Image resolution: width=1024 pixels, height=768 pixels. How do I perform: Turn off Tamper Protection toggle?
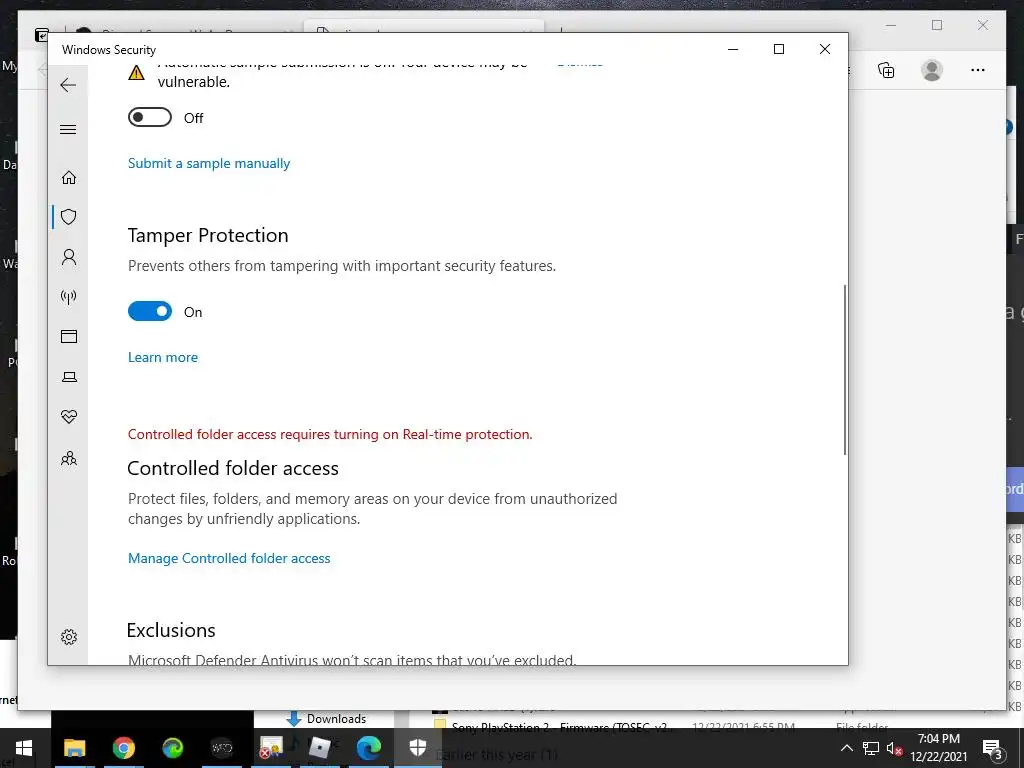(x=150, y=312)
